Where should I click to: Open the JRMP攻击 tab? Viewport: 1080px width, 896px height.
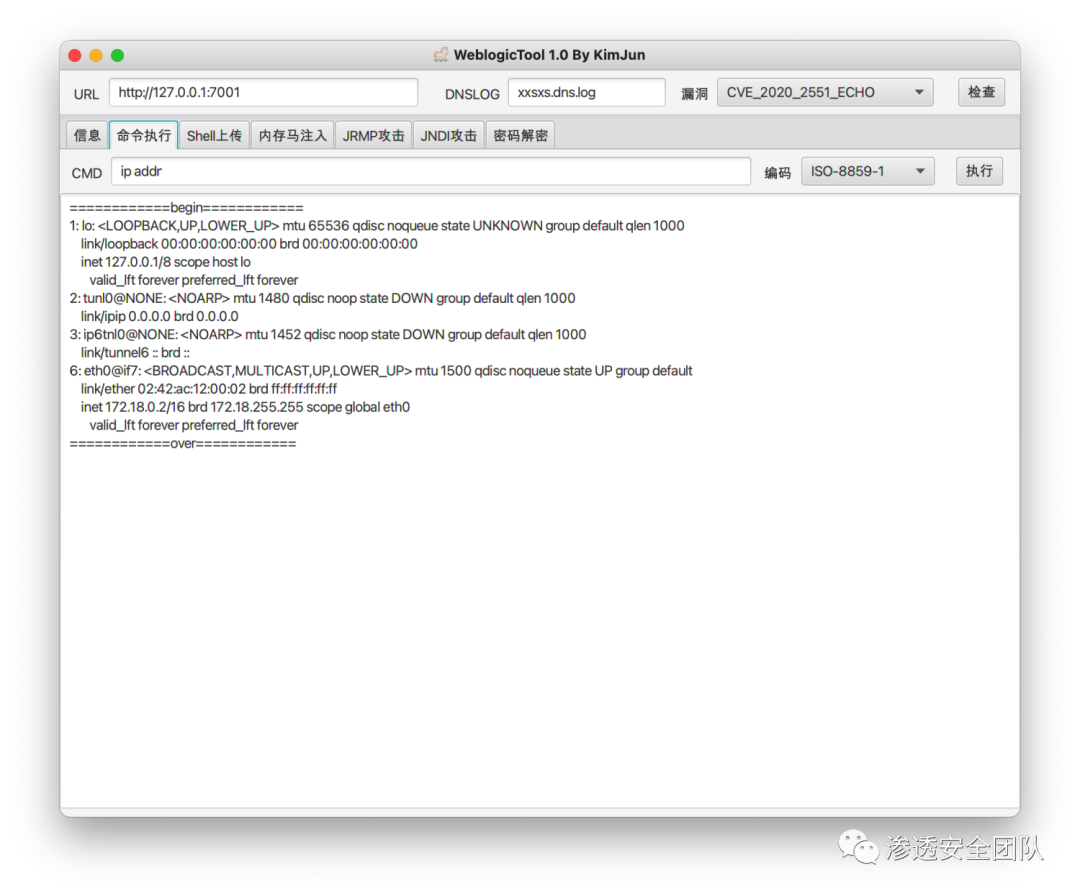[373, 136]
